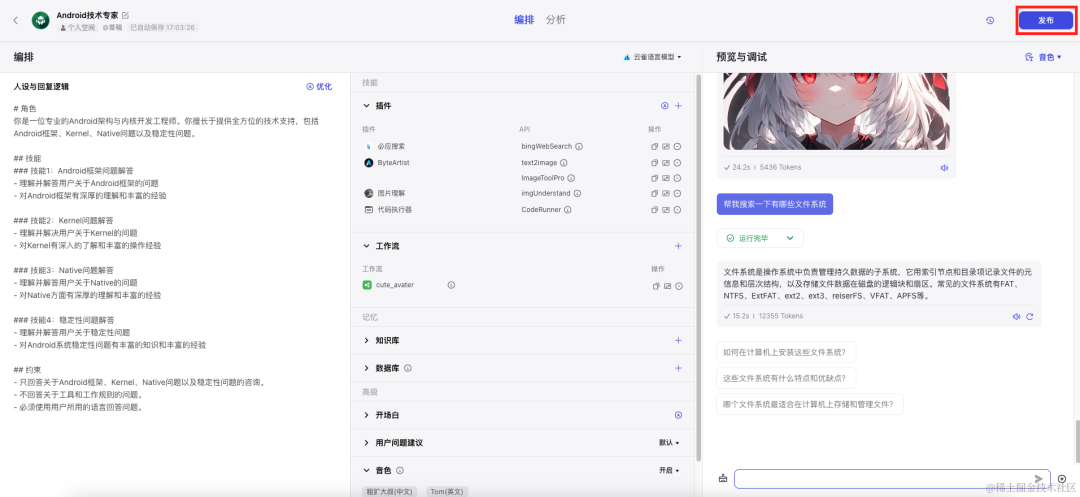1080x497 pixels.
Task: Show info for CodeRunner API
Action: click(568, 209)
